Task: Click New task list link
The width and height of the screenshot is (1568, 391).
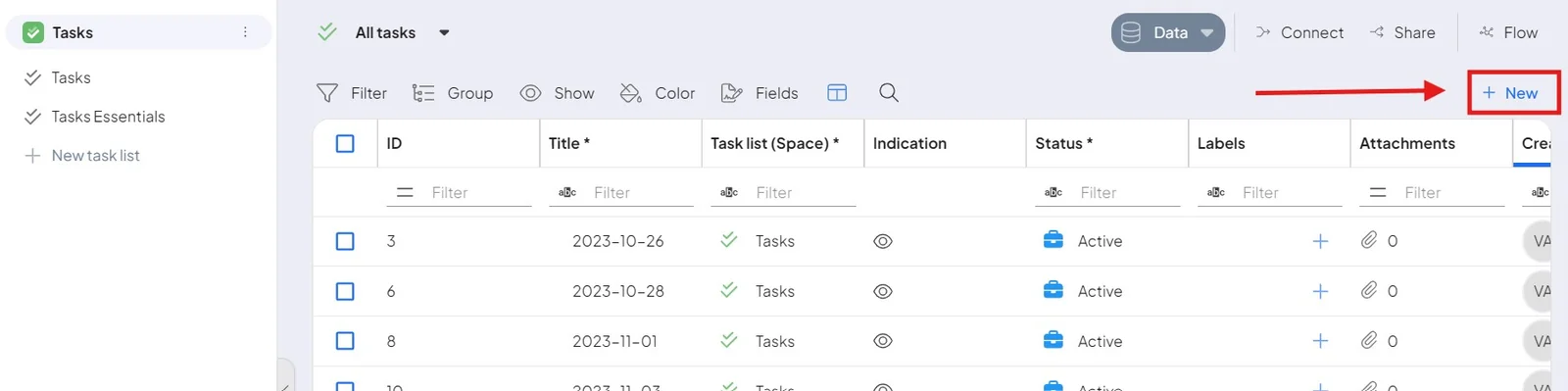Action: pos(82,156)
